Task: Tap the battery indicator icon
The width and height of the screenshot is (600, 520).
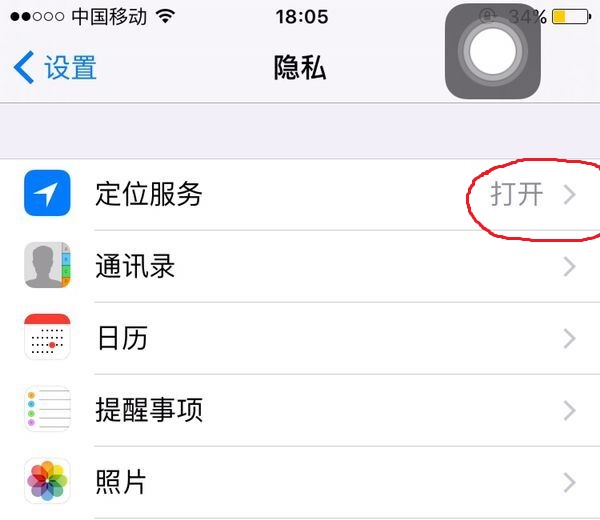Action: coord(572,16)
